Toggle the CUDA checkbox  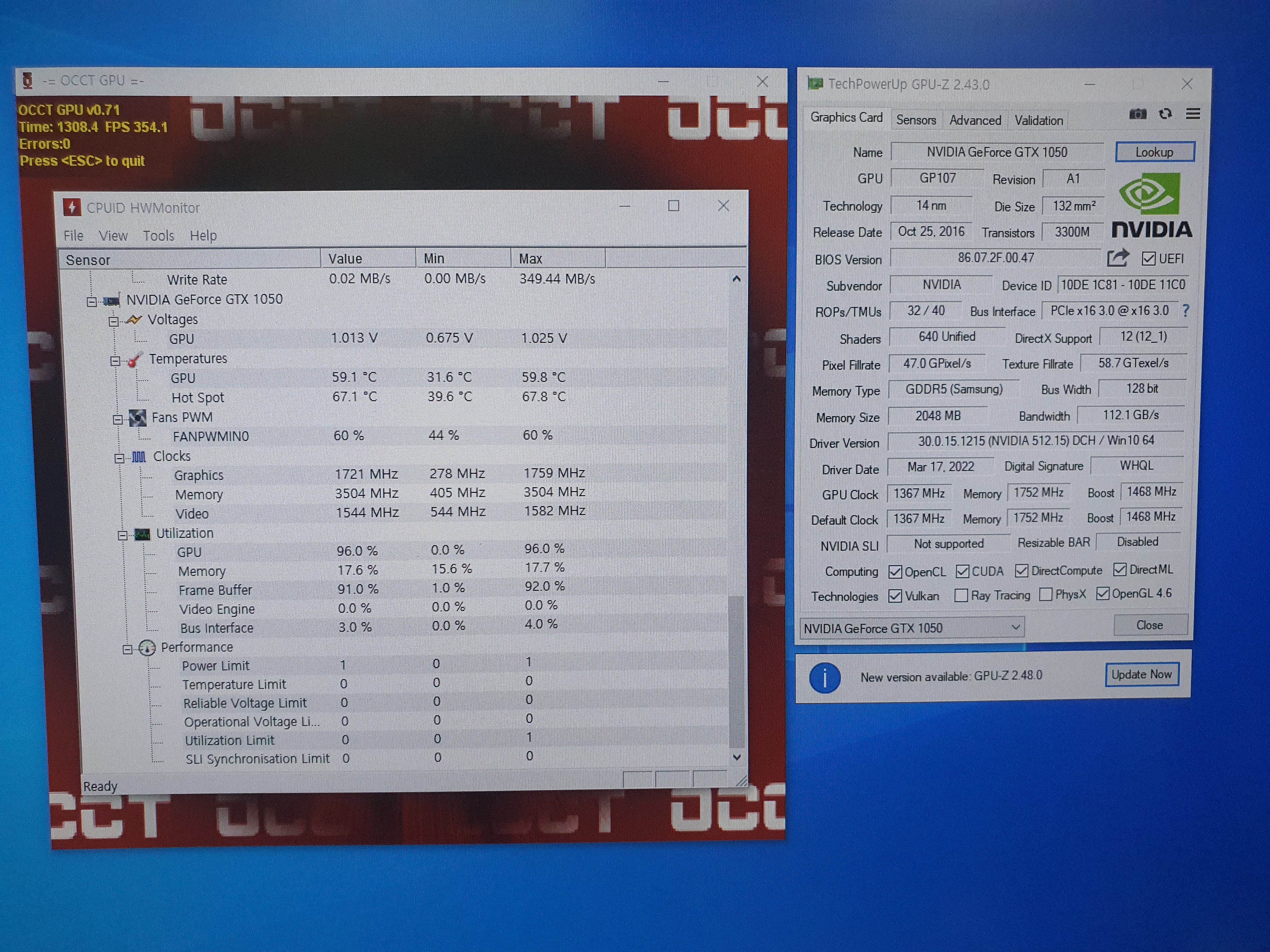963,571
